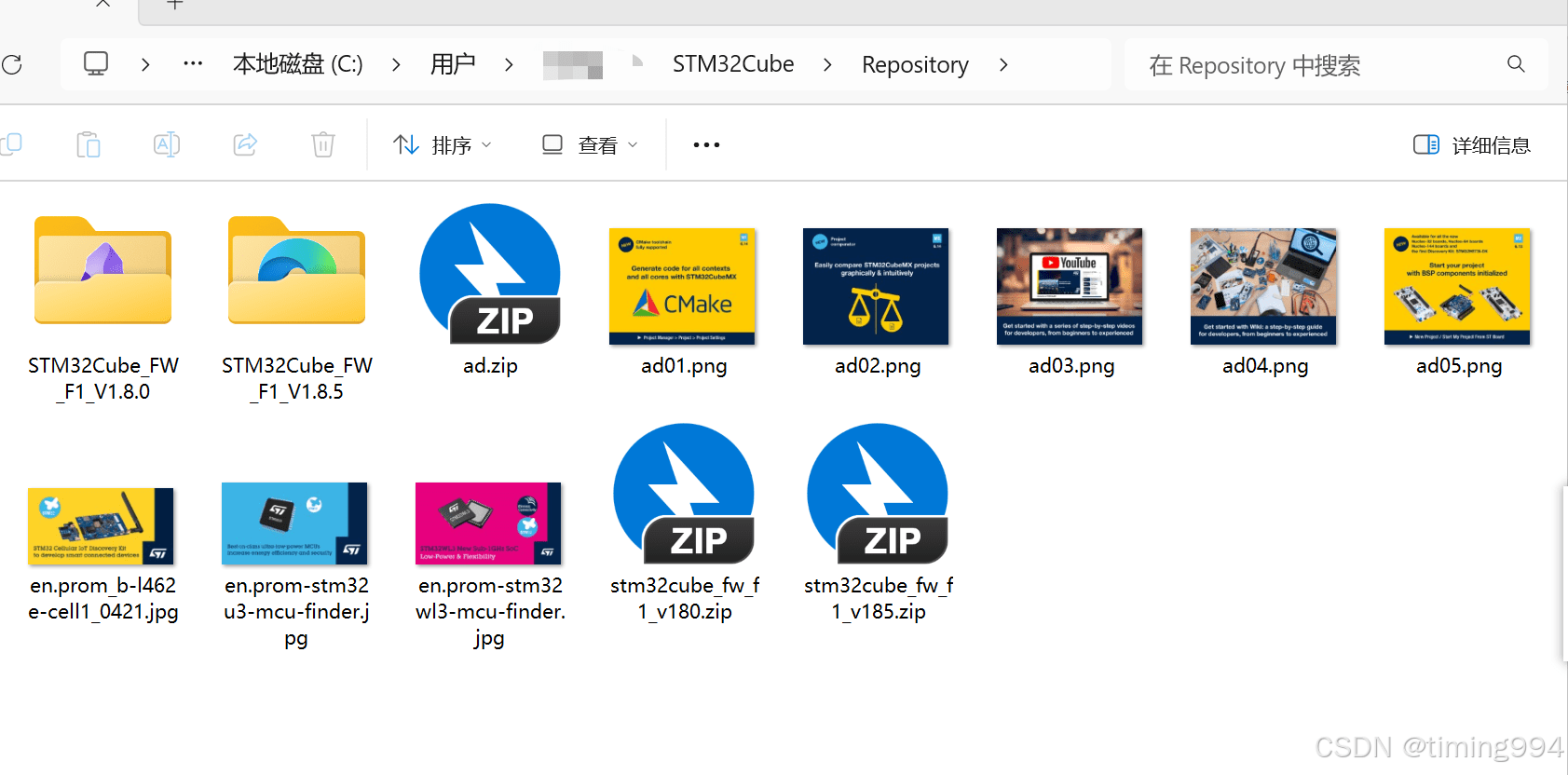The image size is (1568, 775).
Task: Click the en.prom_b-l462e-cell1_0421.jpg name label
Action: pos(103,599)
